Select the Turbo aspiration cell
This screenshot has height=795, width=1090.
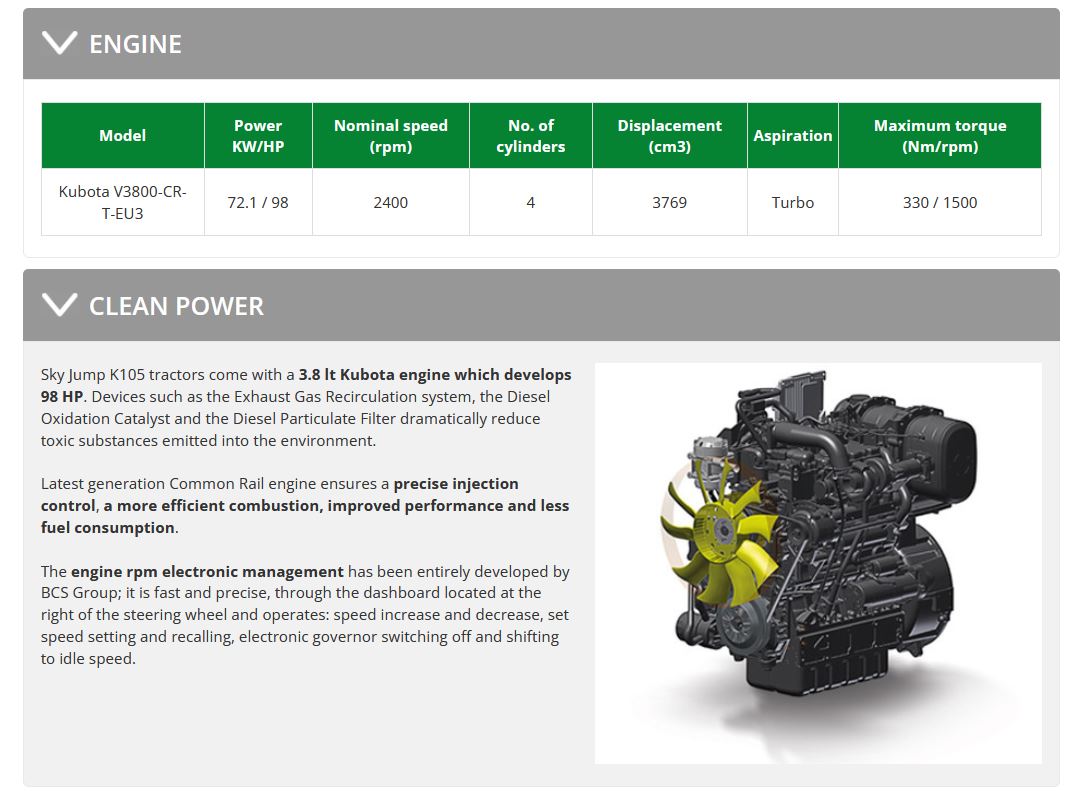coord(792,202)
